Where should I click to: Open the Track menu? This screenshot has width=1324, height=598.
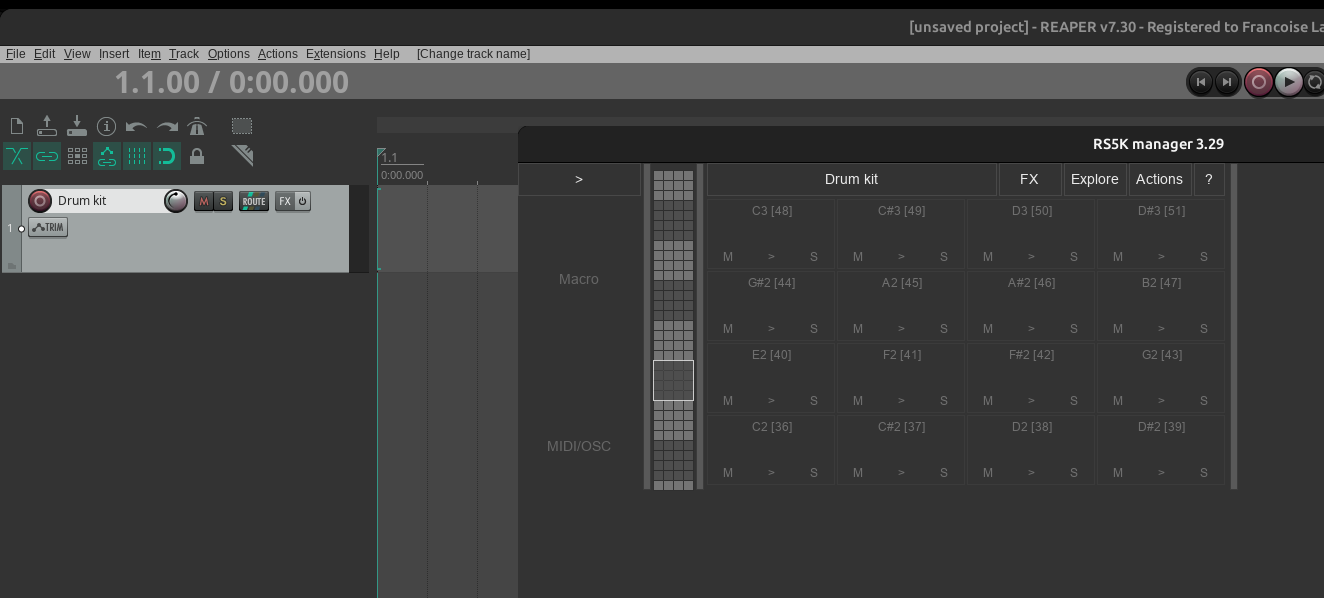(x=184, y=54)
